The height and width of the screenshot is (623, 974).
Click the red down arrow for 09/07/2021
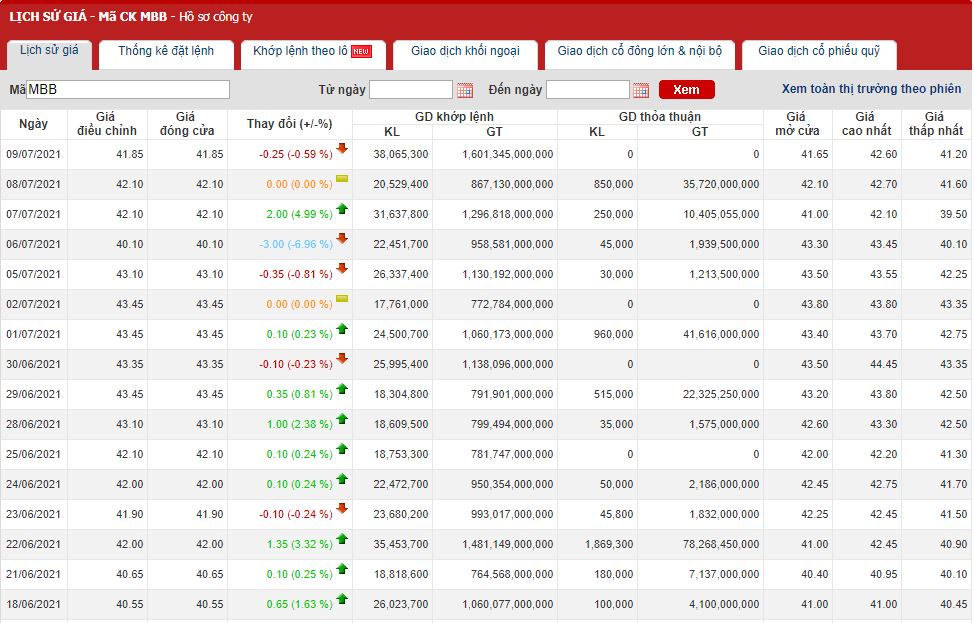342,149
